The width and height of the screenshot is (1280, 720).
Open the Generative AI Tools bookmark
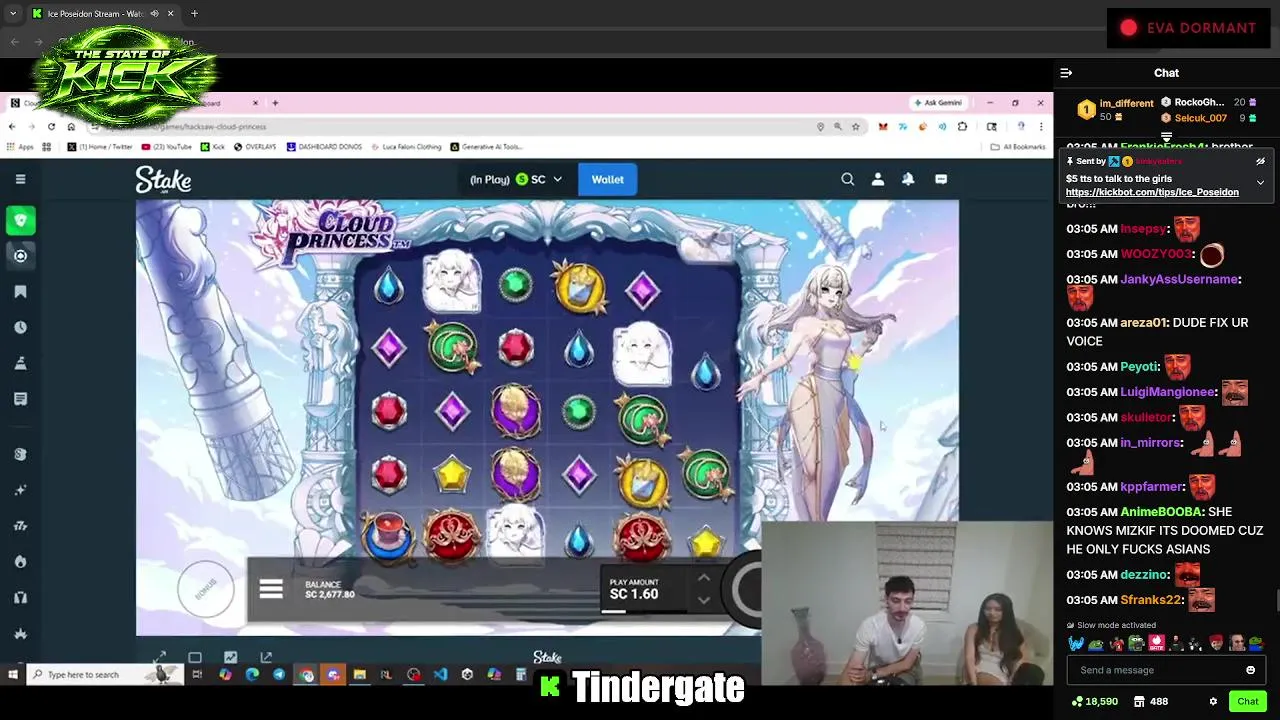pyautogui.click(x=489, y=146)
